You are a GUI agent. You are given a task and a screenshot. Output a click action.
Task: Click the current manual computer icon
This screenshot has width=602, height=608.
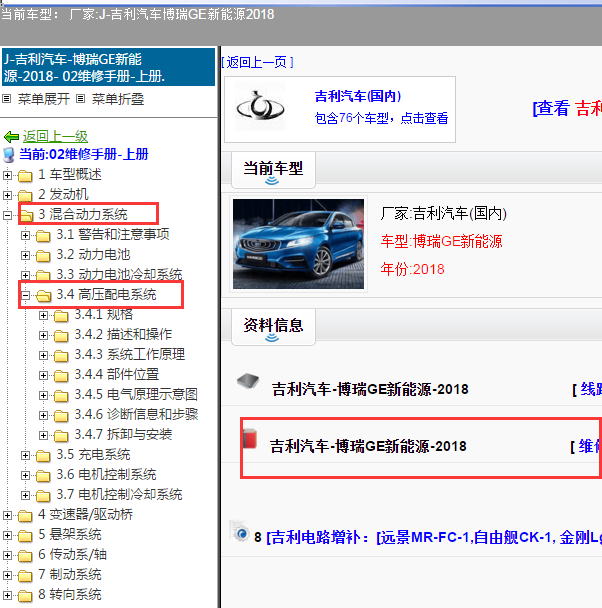pos(9,155)
